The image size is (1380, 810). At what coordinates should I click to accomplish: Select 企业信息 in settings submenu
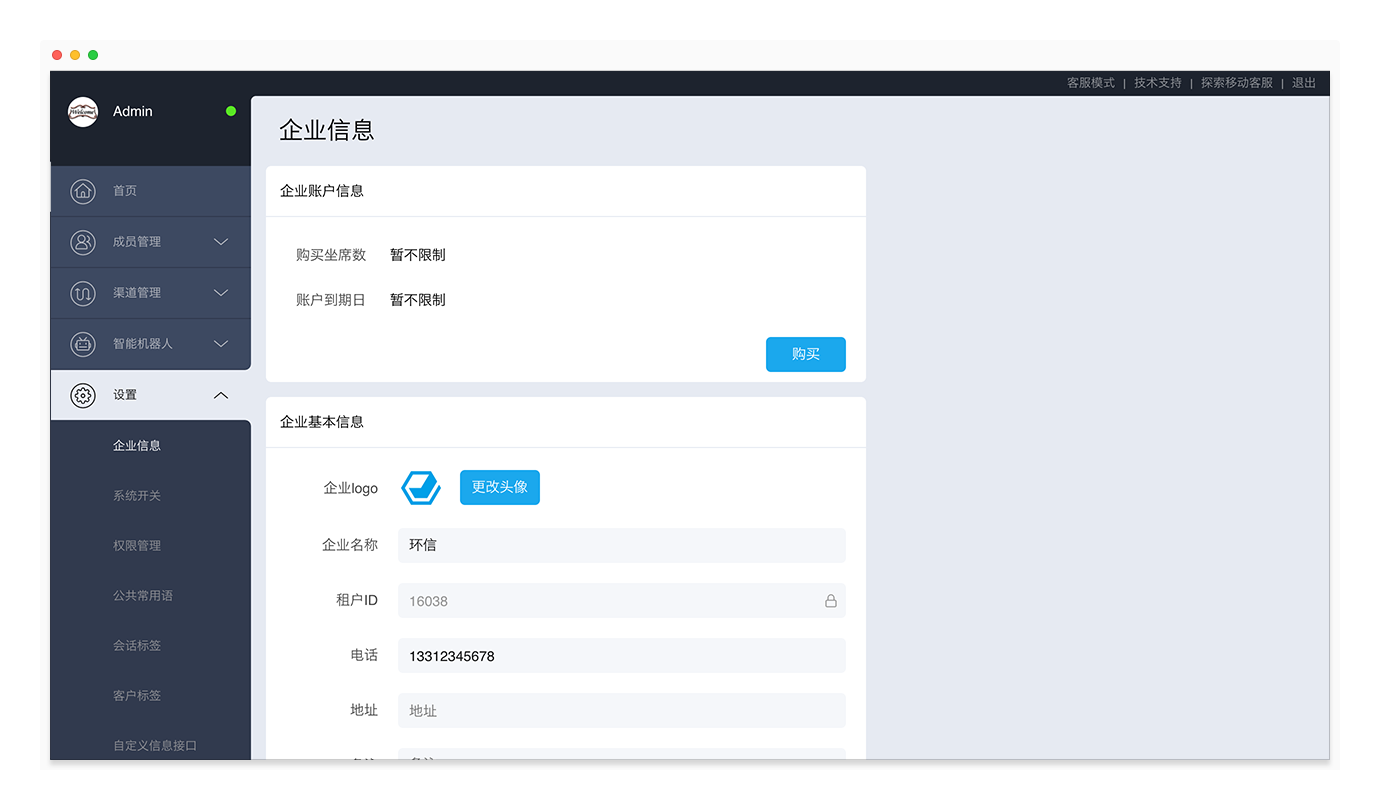(137, 446)
